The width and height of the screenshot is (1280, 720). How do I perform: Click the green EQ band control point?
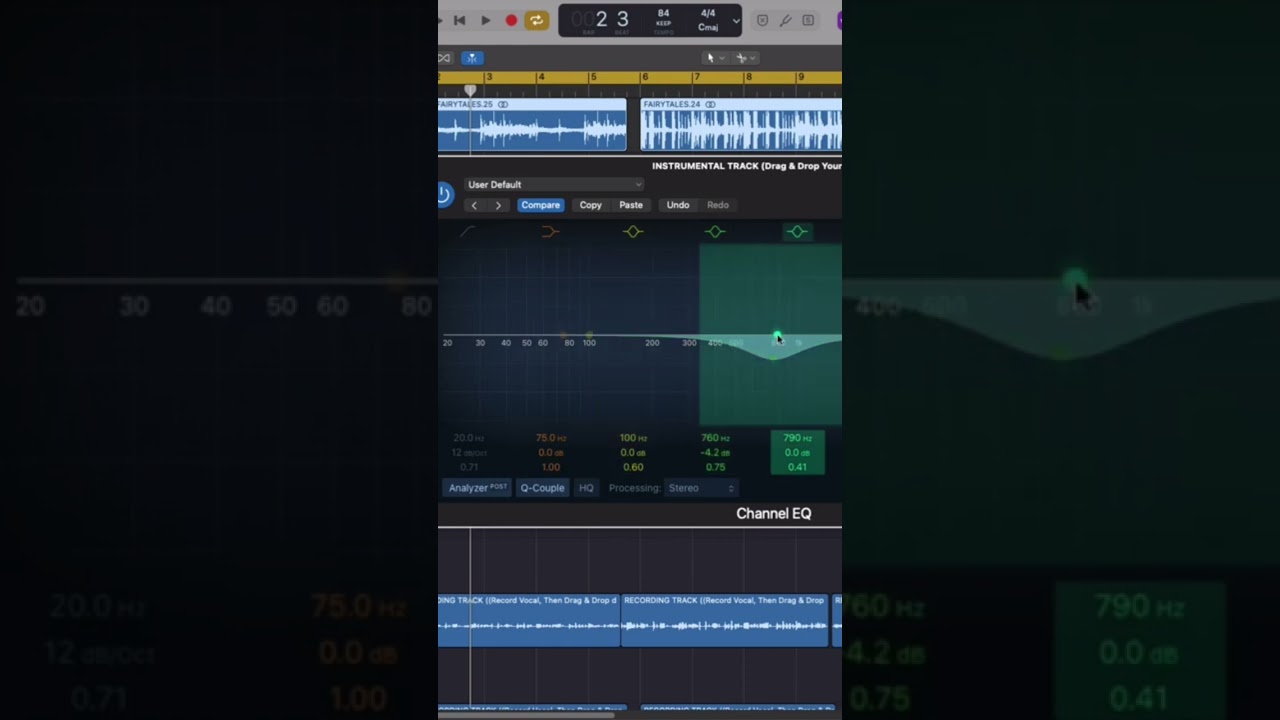[777, 336]
